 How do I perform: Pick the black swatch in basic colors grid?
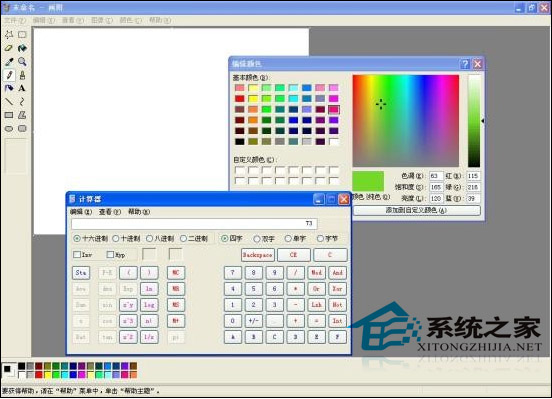240,142
